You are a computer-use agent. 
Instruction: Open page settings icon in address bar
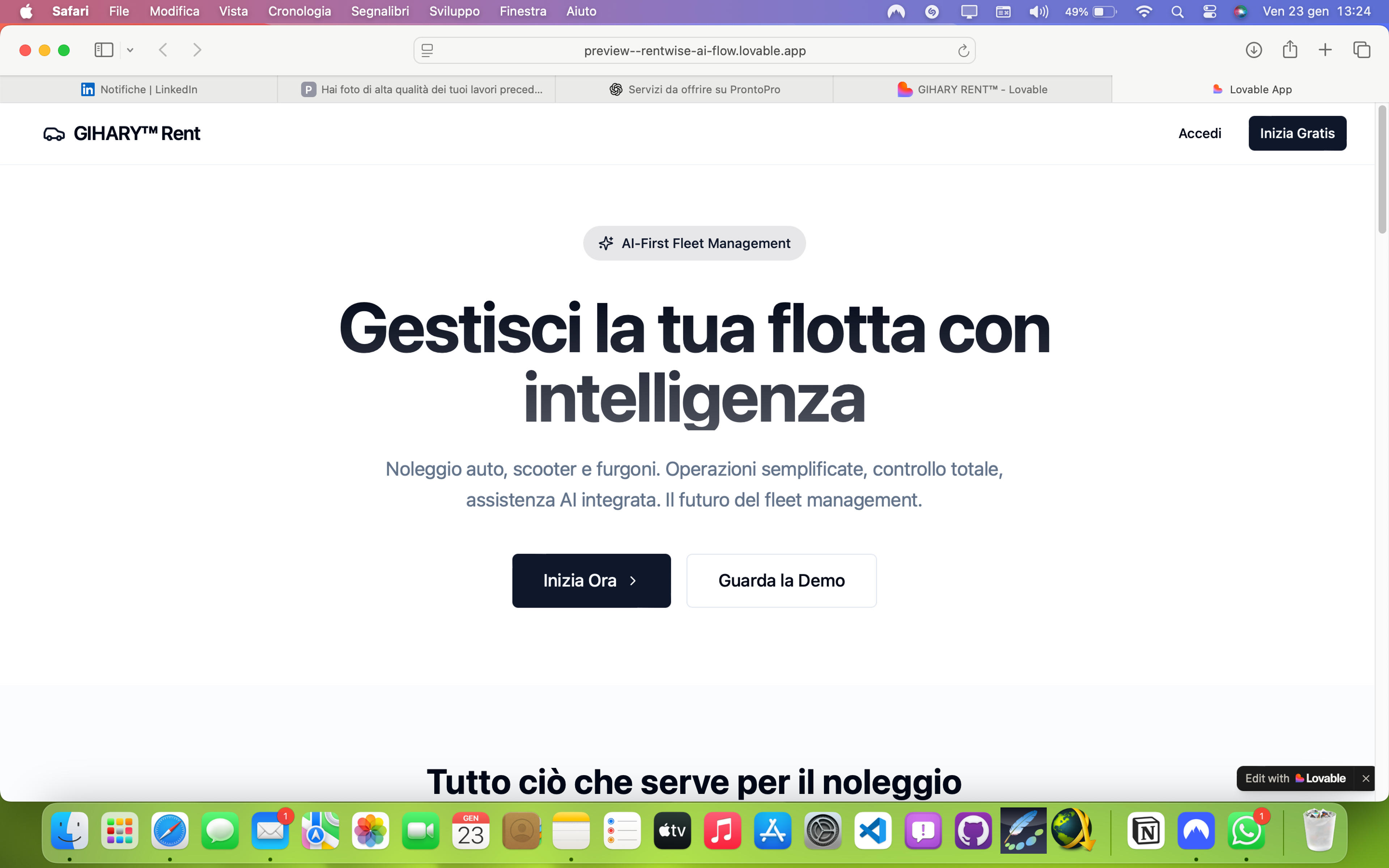[x=427, y=51]
